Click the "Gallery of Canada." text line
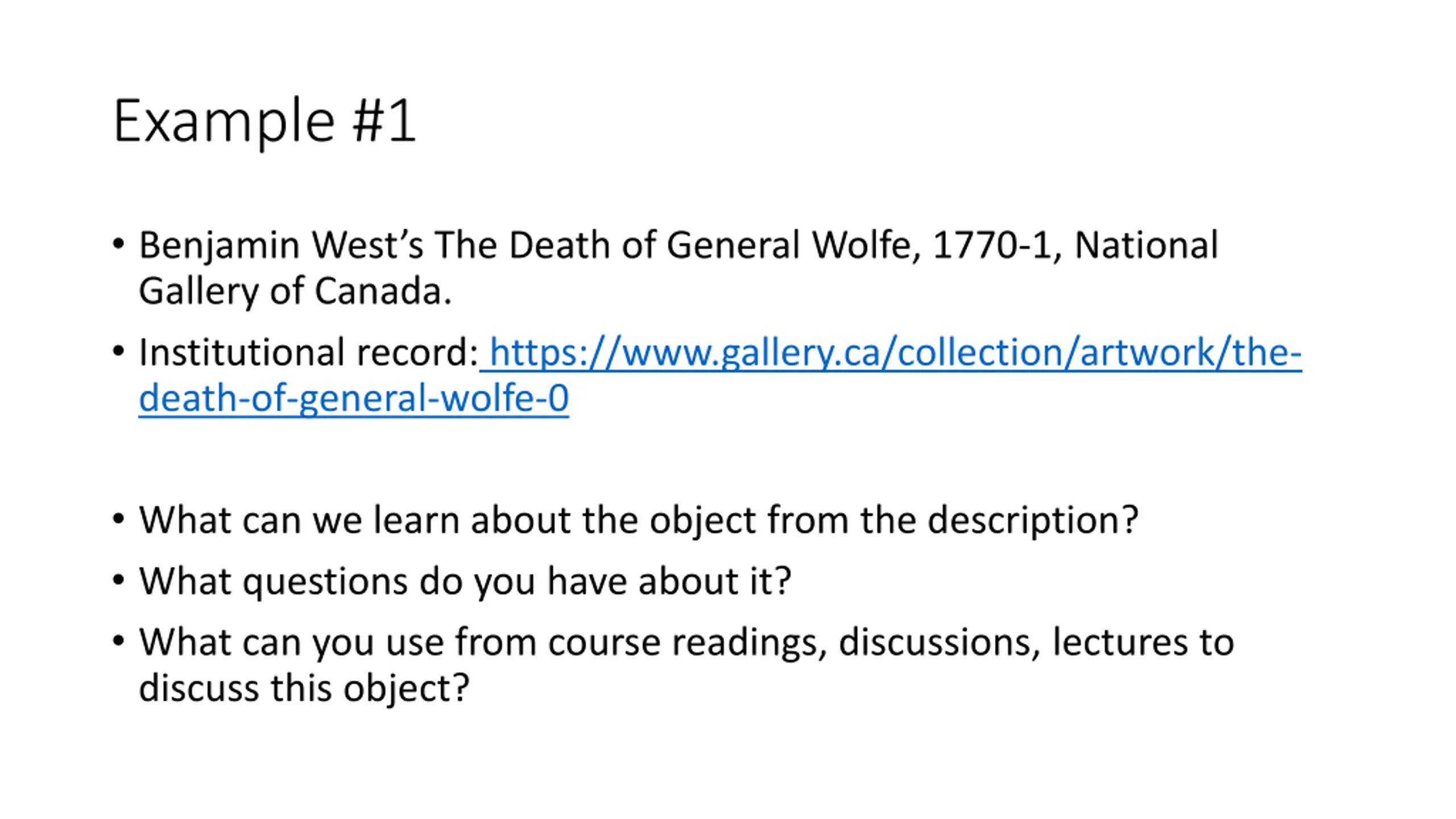This screenshot has width=1456, height=819. [295, 291]
